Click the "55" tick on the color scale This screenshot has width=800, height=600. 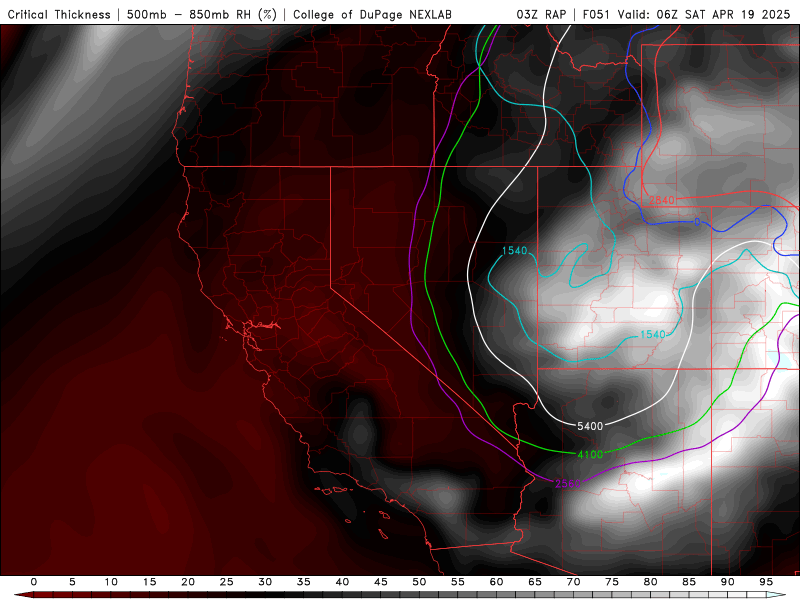tap(458, 582)
